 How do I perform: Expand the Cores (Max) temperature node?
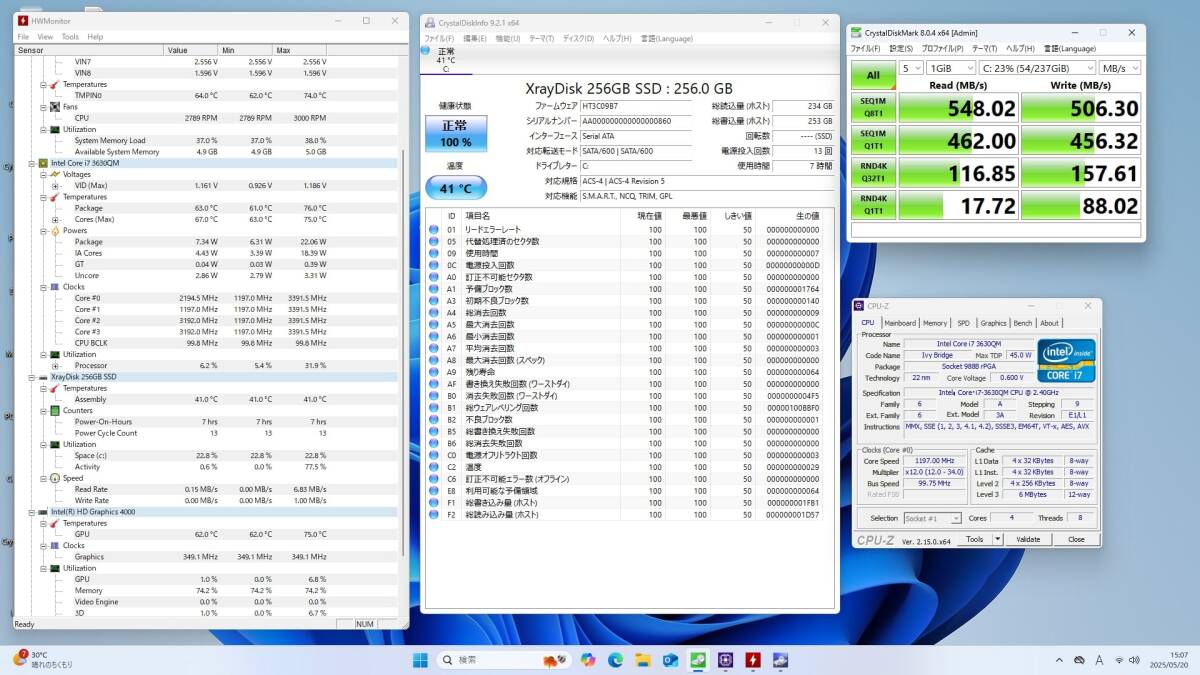(x=55, y=219)
